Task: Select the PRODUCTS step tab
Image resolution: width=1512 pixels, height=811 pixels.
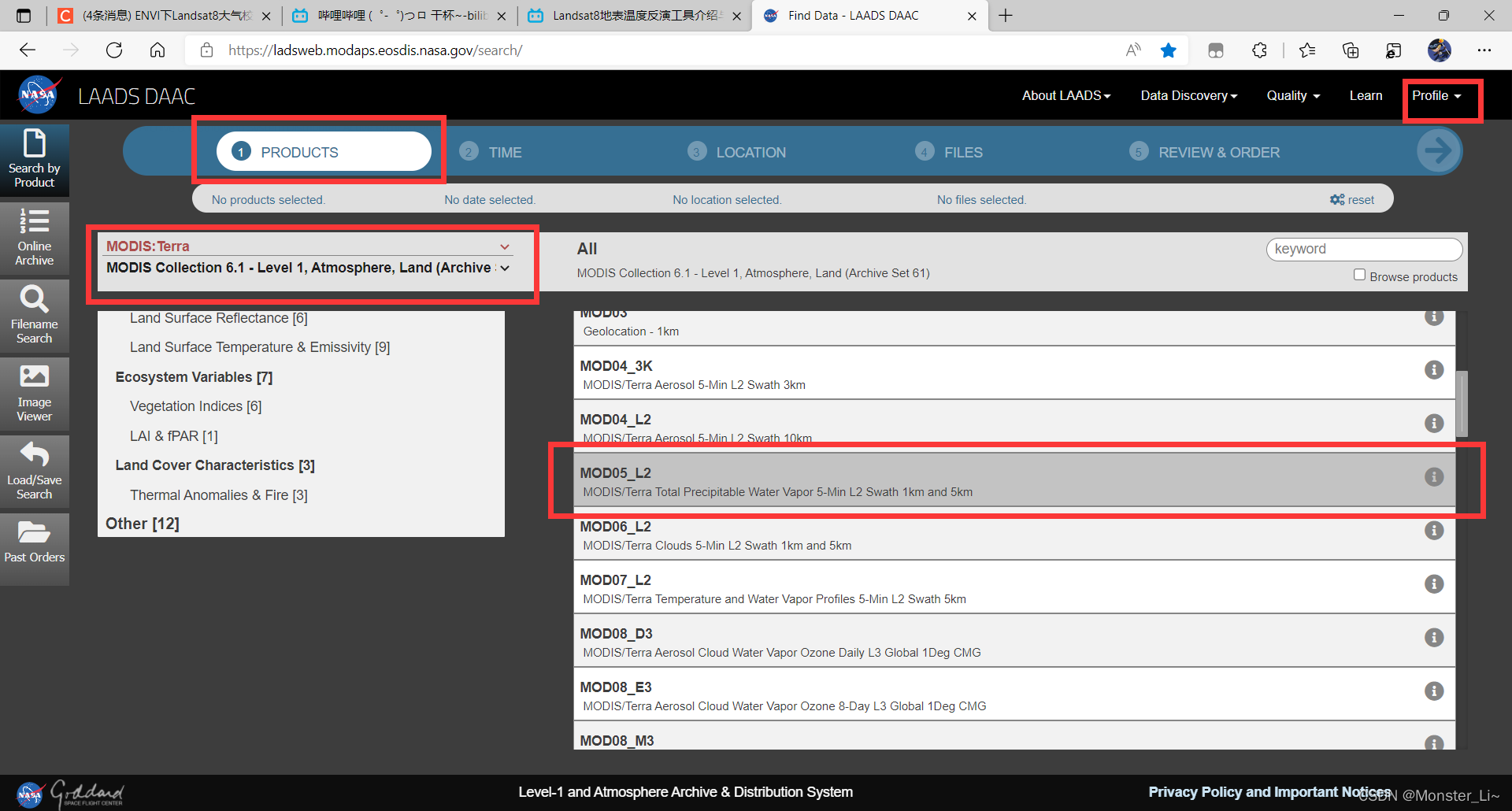Action: [x=324, y=151]
